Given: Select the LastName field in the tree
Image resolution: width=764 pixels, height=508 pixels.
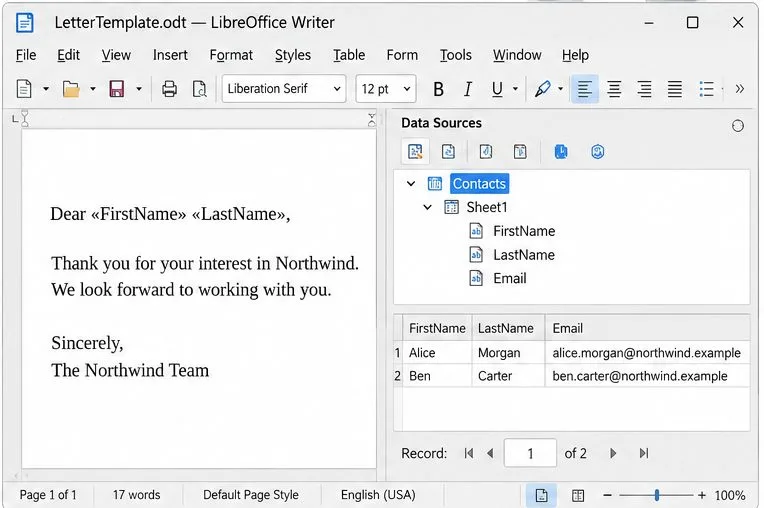Looking at the screenshot, I should point(524,255).
